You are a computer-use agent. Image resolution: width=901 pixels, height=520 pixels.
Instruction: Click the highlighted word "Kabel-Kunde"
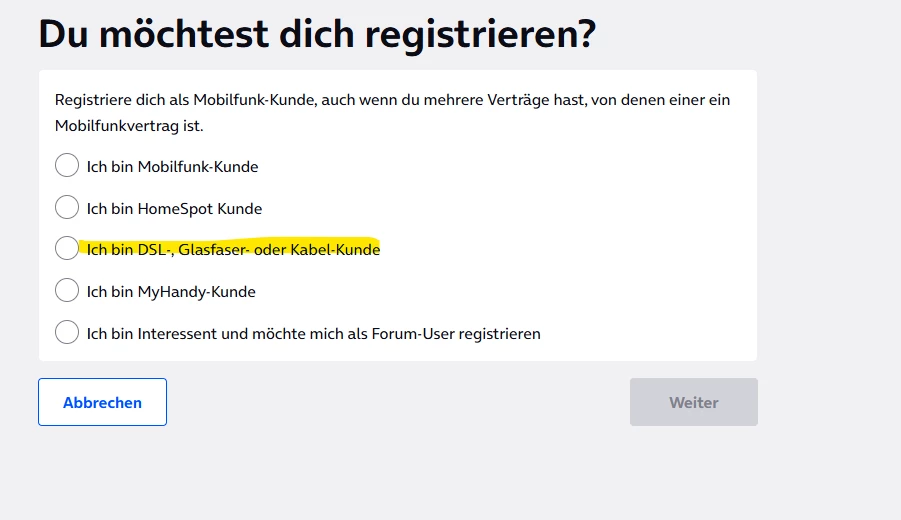pos(335,250)
